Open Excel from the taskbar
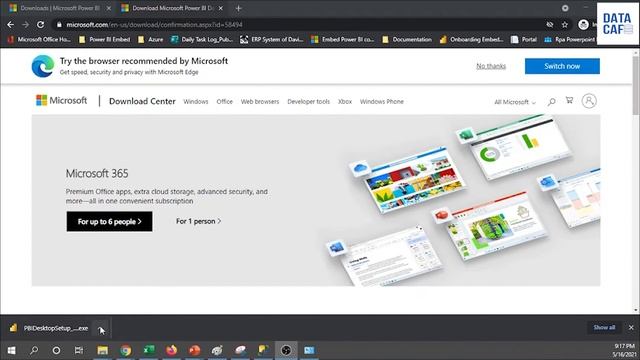Screen dimensions: 640x360 coord(149,350)
